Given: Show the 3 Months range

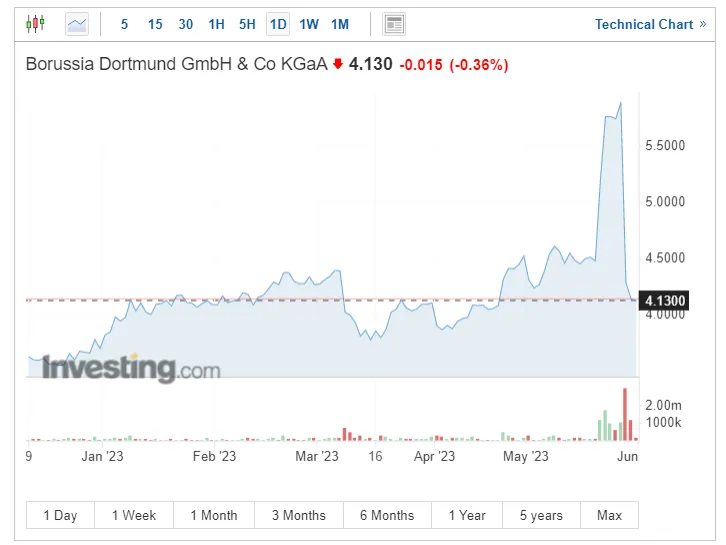Looking at the screenshot, I should coord(299,515).
